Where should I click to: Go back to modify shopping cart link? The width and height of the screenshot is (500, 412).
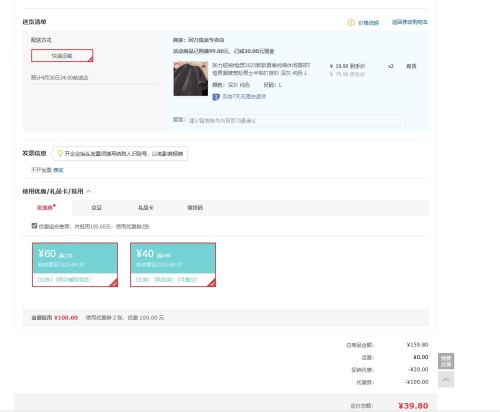(409, 22)
